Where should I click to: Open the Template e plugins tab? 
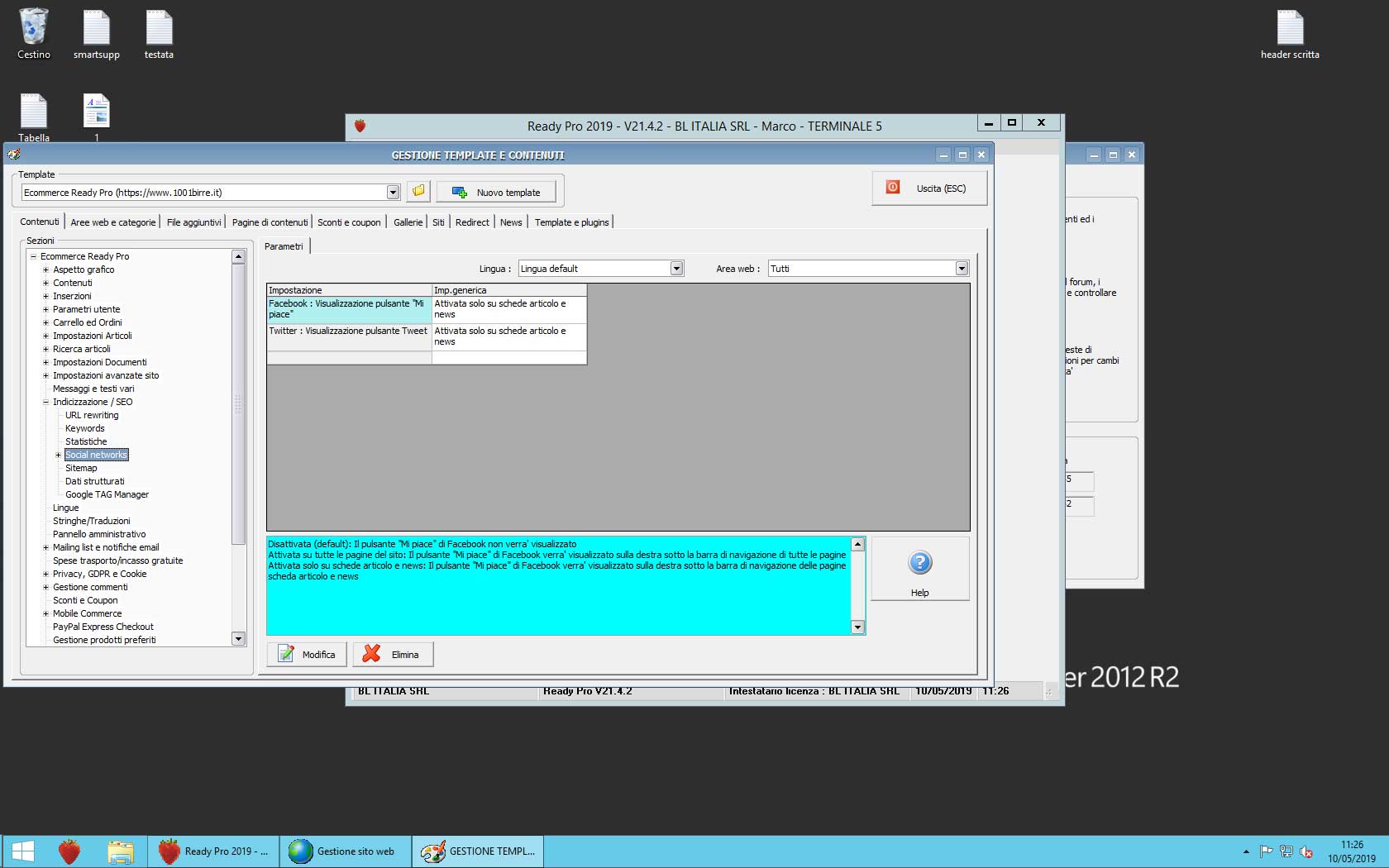(x=572, y=222)
